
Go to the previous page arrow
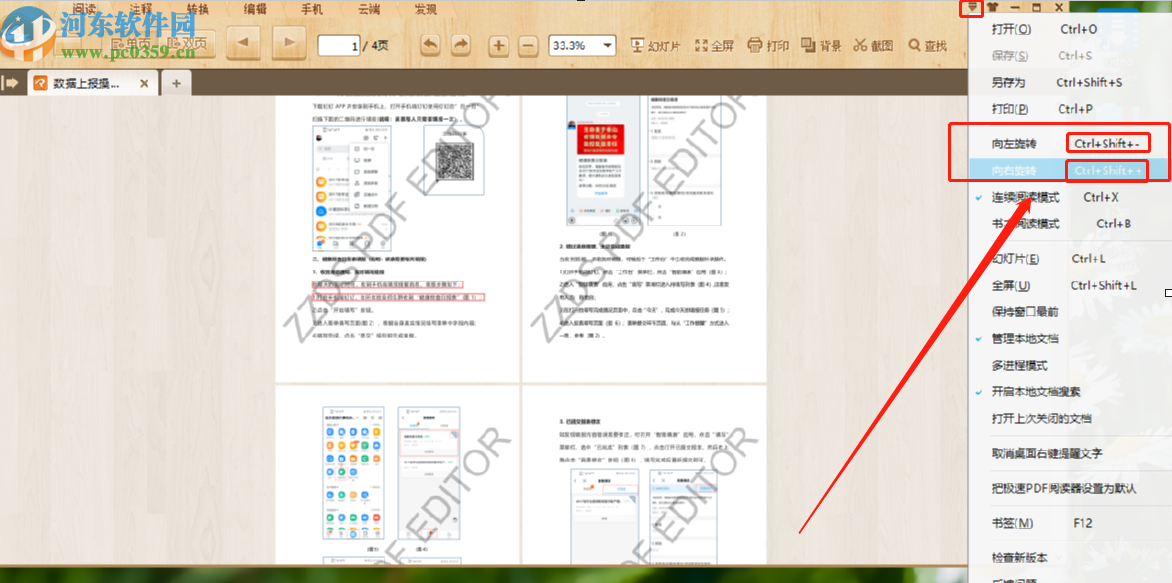(246, 44)
